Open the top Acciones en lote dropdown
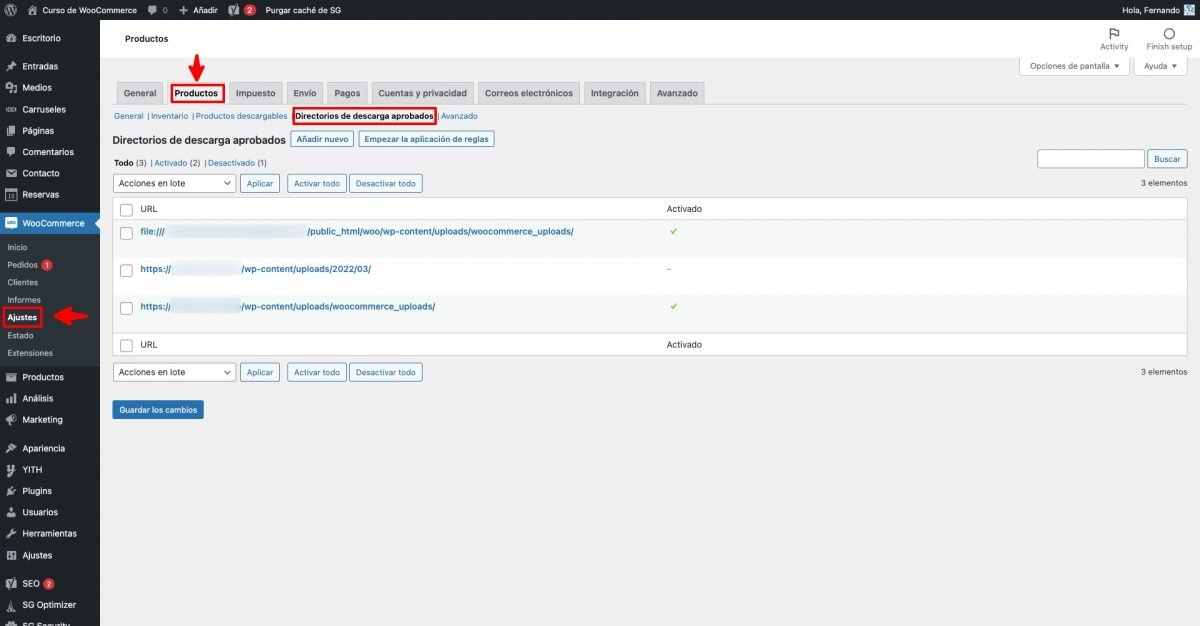1200x626 pixels. (174, 184)
